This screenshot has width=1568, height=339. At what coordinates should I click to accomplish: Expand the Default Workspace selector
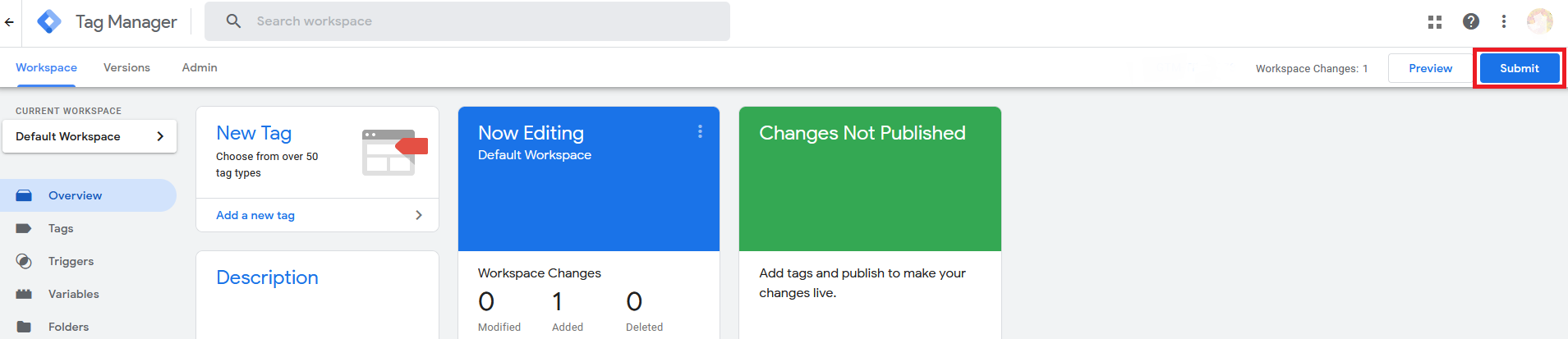pyautogui.click(x=89, y=136)
